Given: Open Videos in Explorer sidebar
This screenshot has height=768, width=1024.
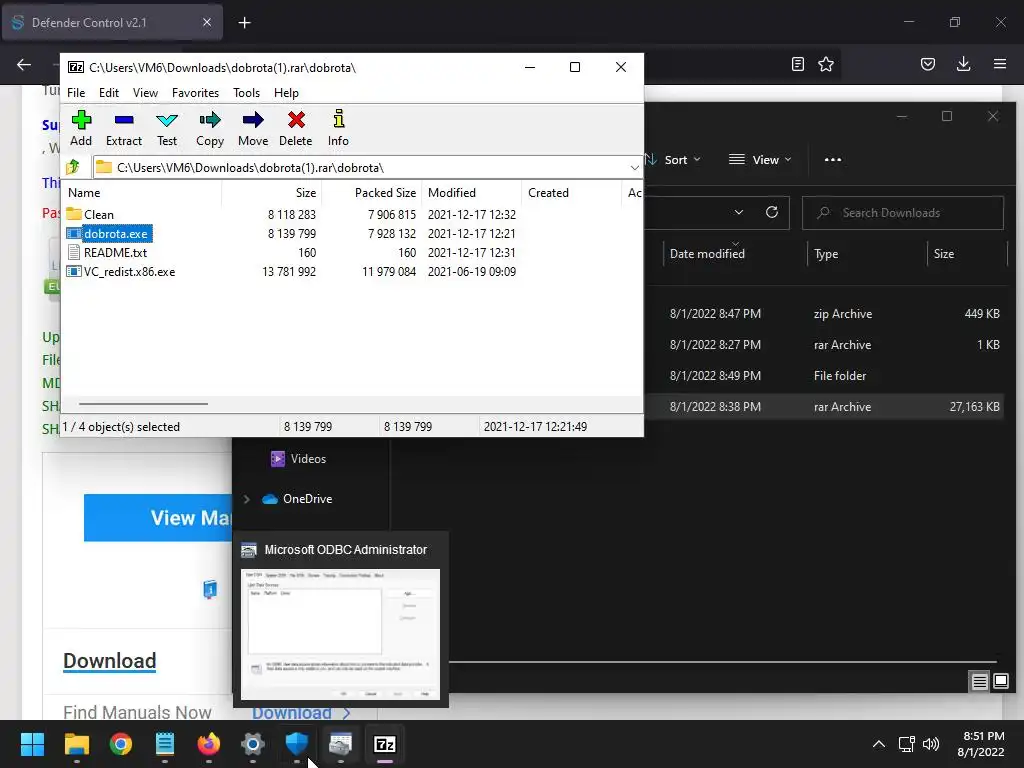Looking at the screenshot, I should pos(298,458).
